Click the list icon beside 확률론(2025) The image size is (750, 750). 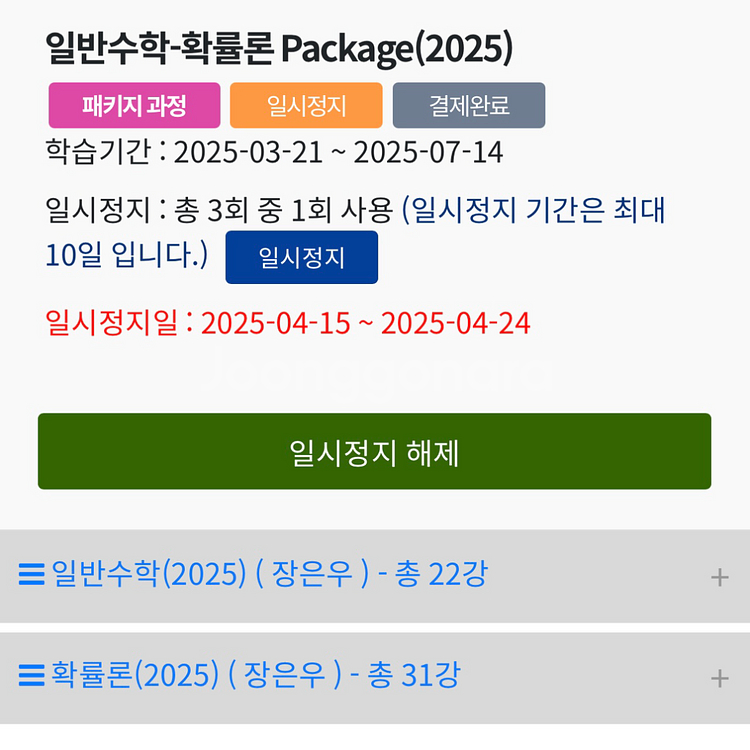point(31,677)
